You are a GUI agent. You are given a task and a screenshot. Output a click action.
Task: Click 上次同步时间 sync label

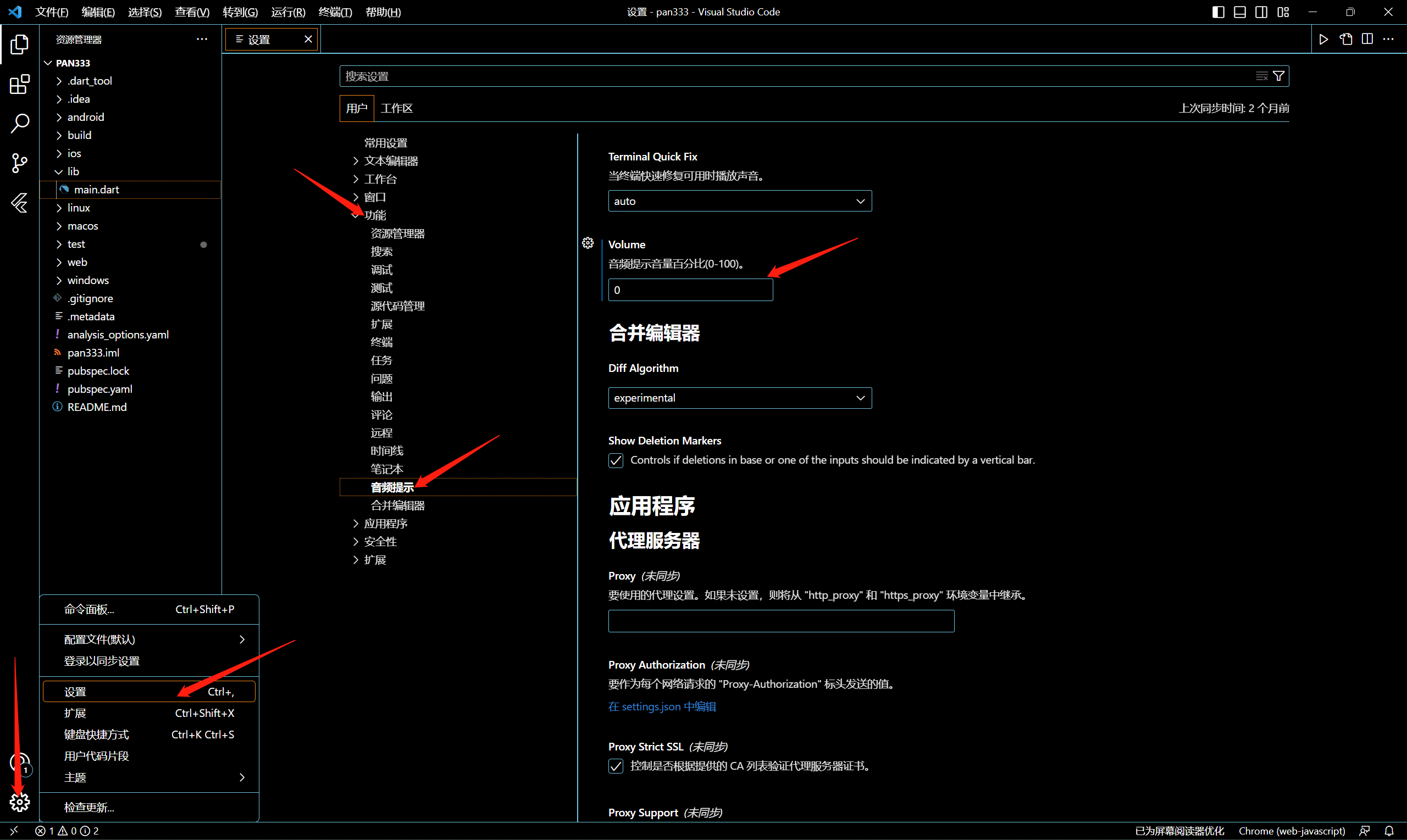pos(1234,108)
